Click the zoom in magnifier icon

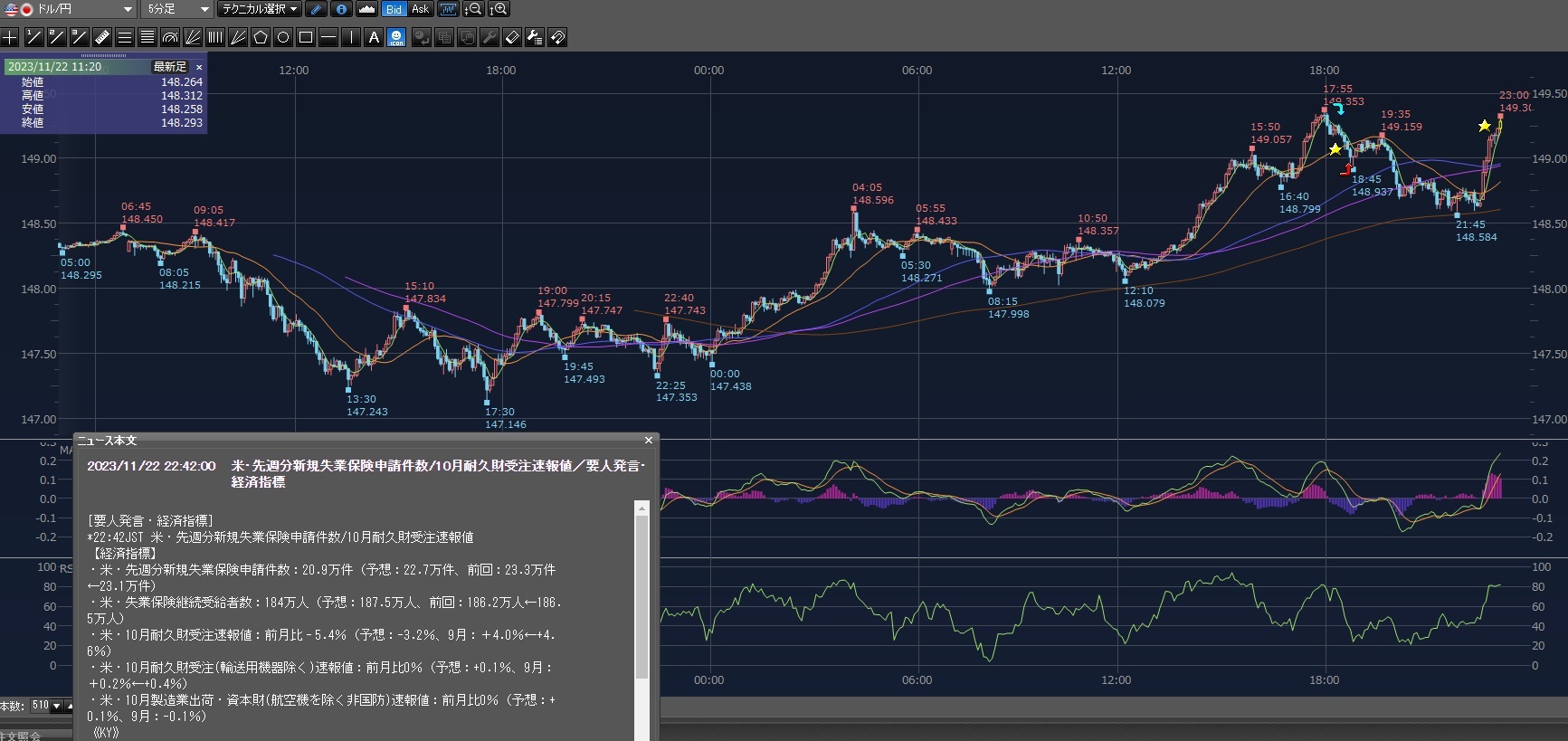pyautogui.click(x=499, y=9)
